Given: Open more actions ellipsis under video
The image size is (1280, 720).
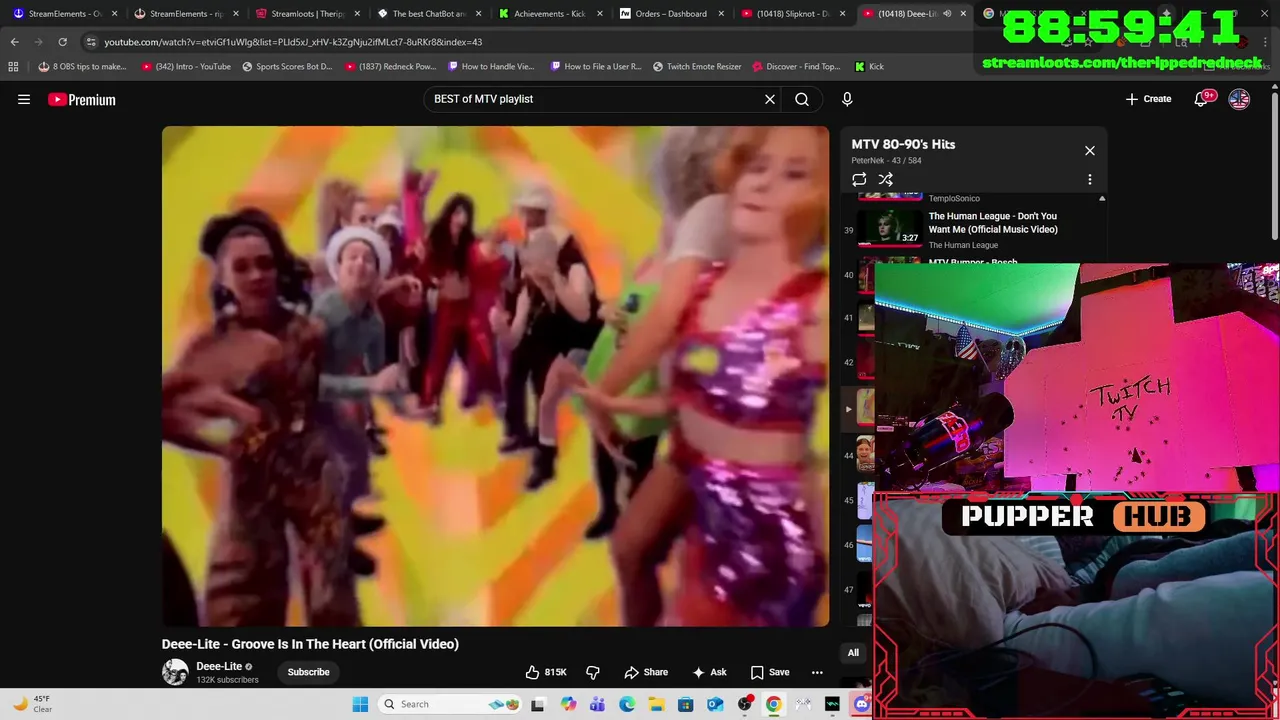Looking at the screenshot, I should click(x=817, y=672).
